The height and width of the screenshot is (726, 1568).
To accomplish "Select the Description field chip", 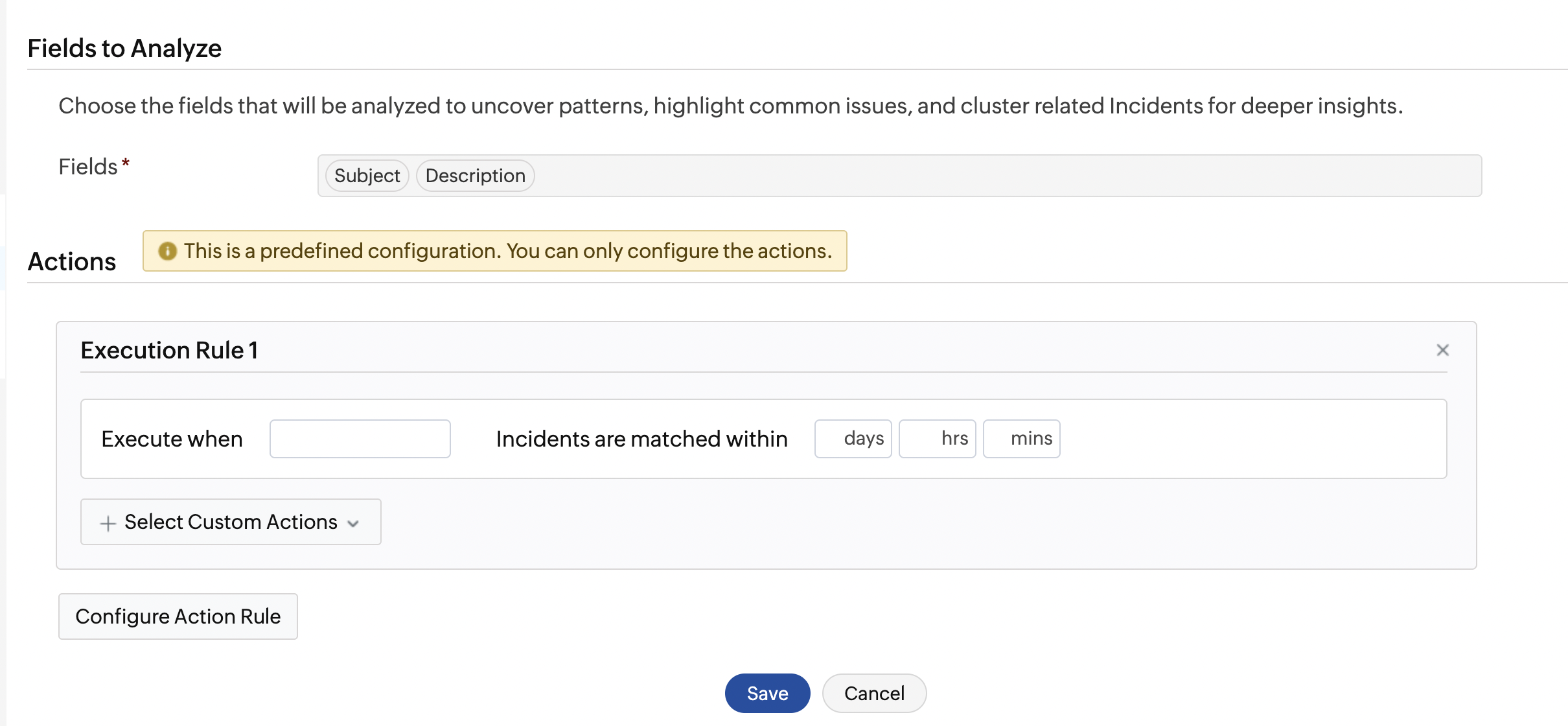I will click(x=475, y=176).
